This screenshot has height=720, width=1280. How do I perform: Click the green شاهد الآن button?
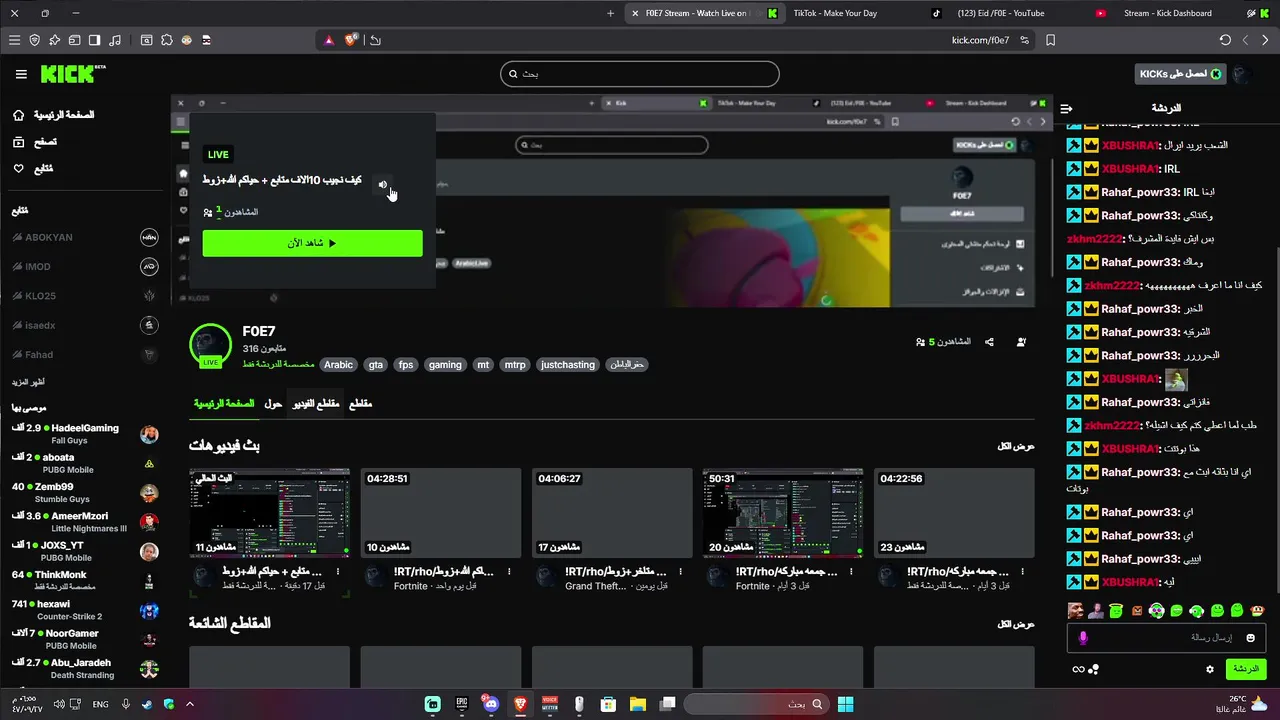[312, 243]
